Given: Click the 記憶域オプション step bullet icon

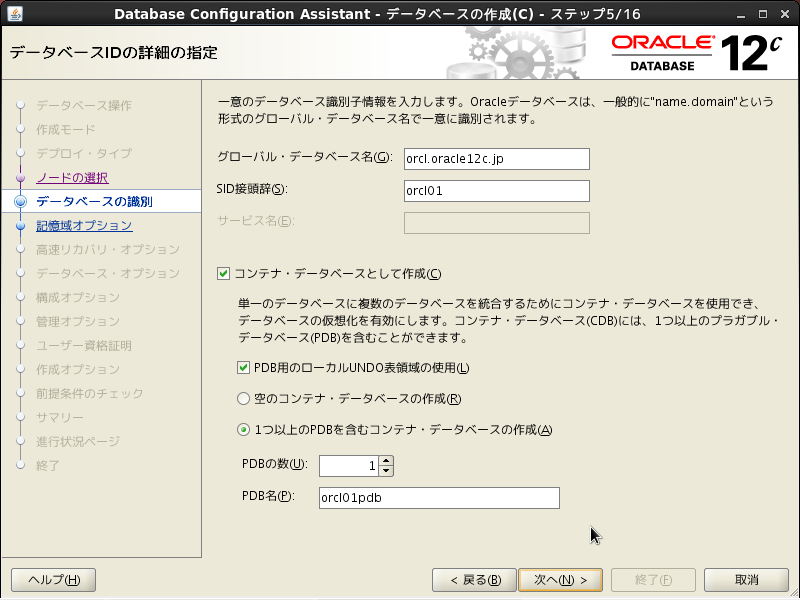Looking at the screenshot, I should [20, 226].
